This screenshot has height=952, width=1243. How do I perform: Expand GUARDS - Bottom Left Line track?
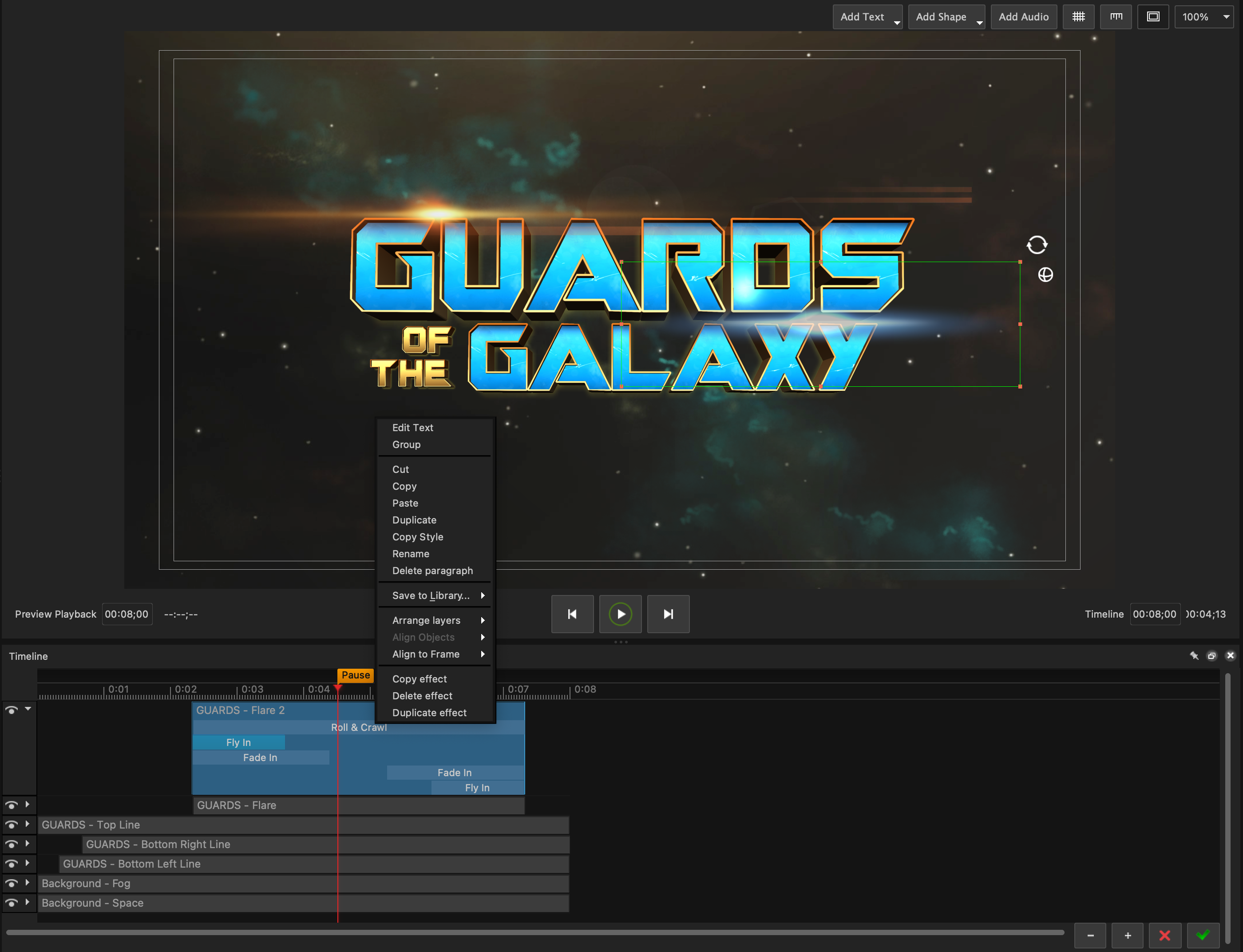pyautogui.click(x=27, y=863)
